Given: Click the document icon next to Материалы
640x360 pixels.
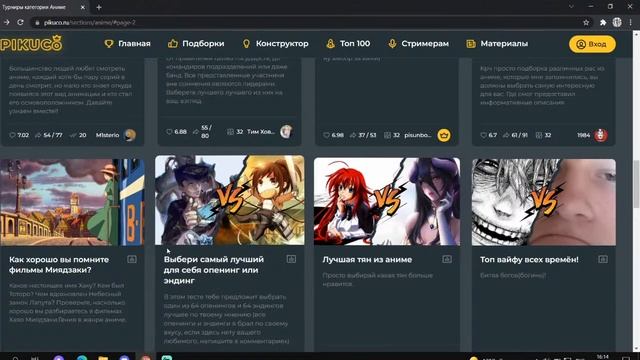Looking at the screenshot, I should (x=471, y=43).
